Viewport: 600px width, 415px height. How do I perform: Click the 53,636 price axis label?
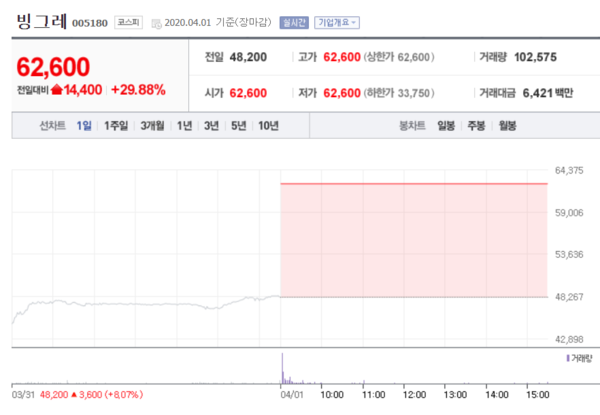pos(569,254)
